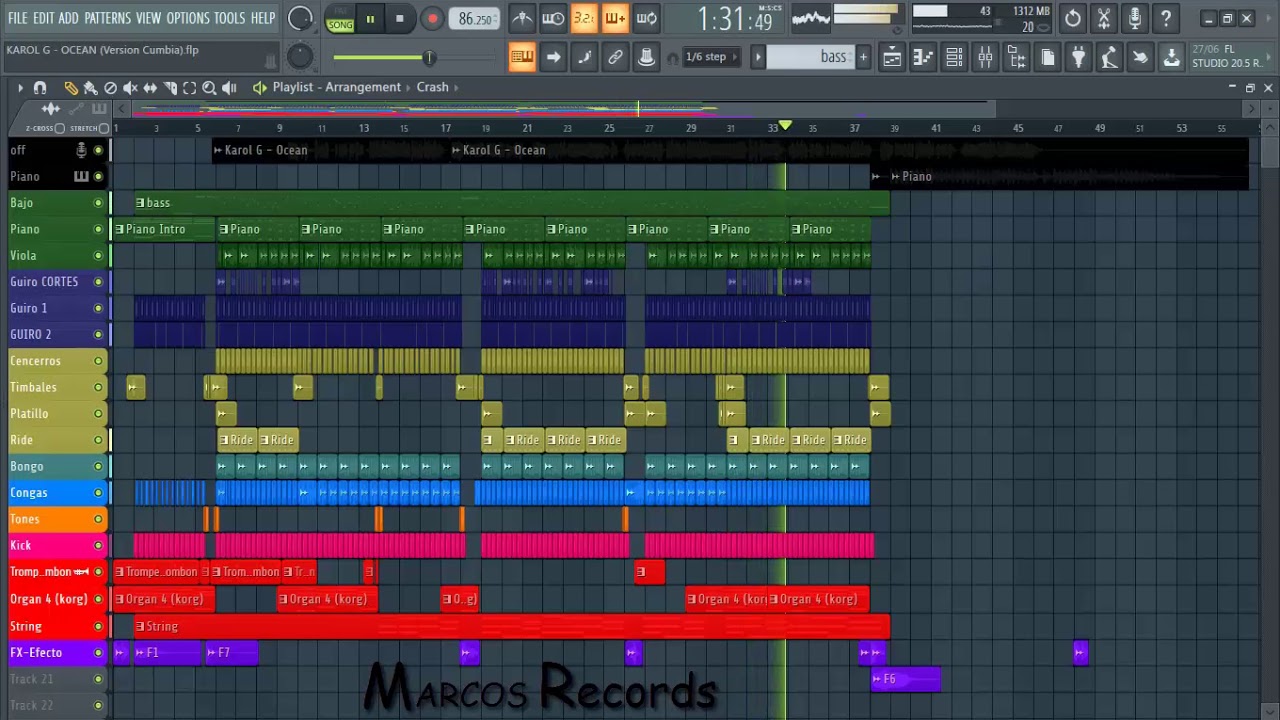Image resolution: width=1280 pixels, height=720 pixels.
Task: Open the pattern selector showing bass
Action: (810, 57)
